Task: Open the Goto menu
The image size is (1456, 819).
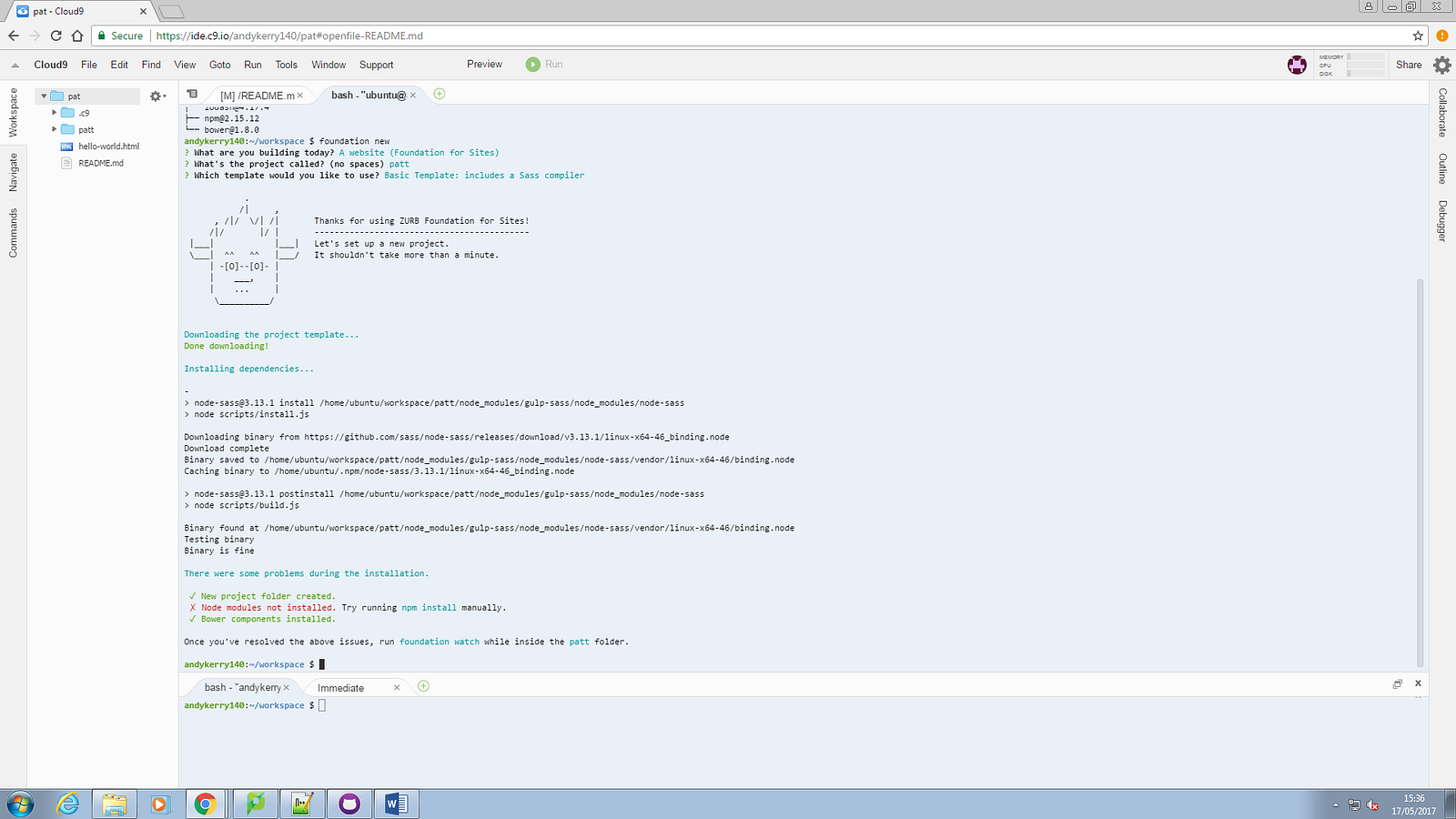Action: [220, 65]
